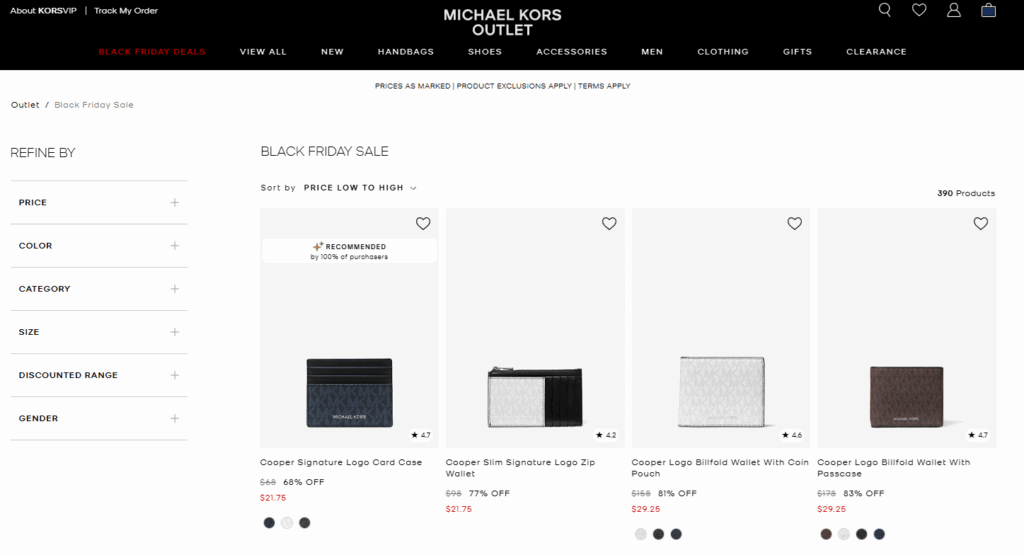The width and height of the screenshot is (1024, 555).
Task: Favorite the Cooper Slim Signature Zip Wallet
Action: point(609,224)
